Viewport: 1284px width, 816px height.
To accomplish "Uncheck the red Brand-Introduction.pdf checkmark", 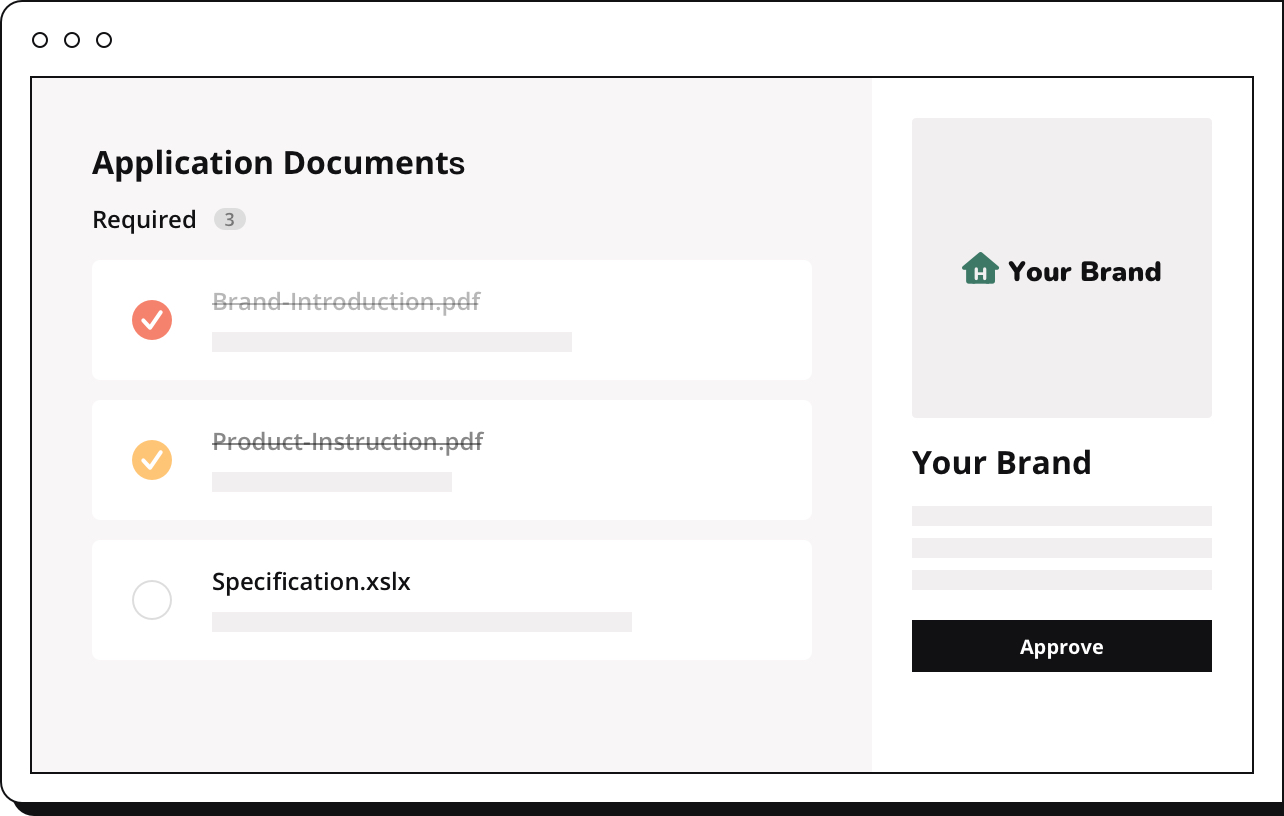I will pos(152,320).
